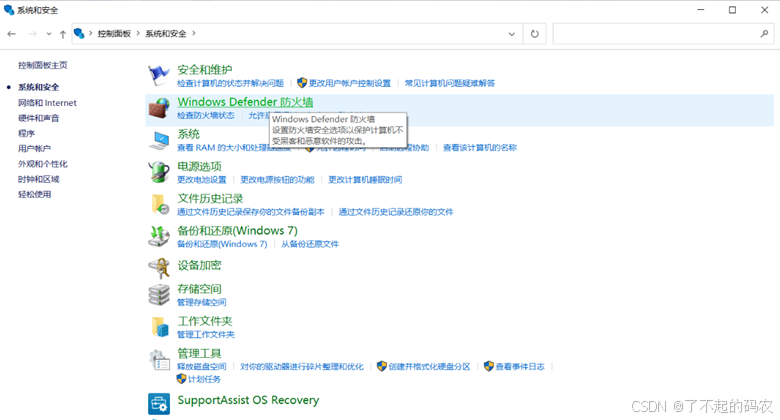Open the 文件历史记录 heading link

click(x=210, y=199)
